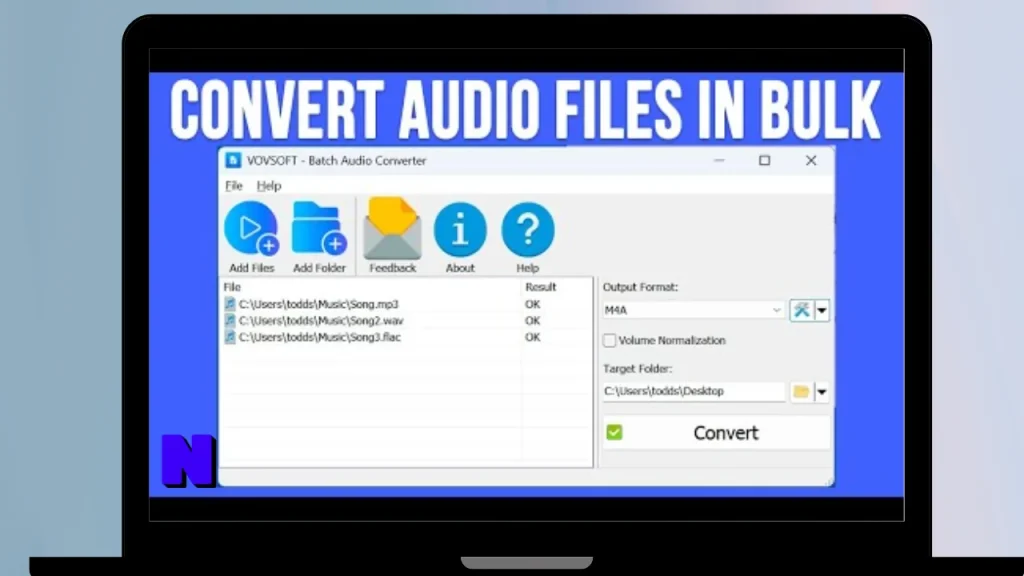Maximize the Batch Audio Converter window
Image resolution: width=1024 pixels, height=576 pixels.
point(764,160)
